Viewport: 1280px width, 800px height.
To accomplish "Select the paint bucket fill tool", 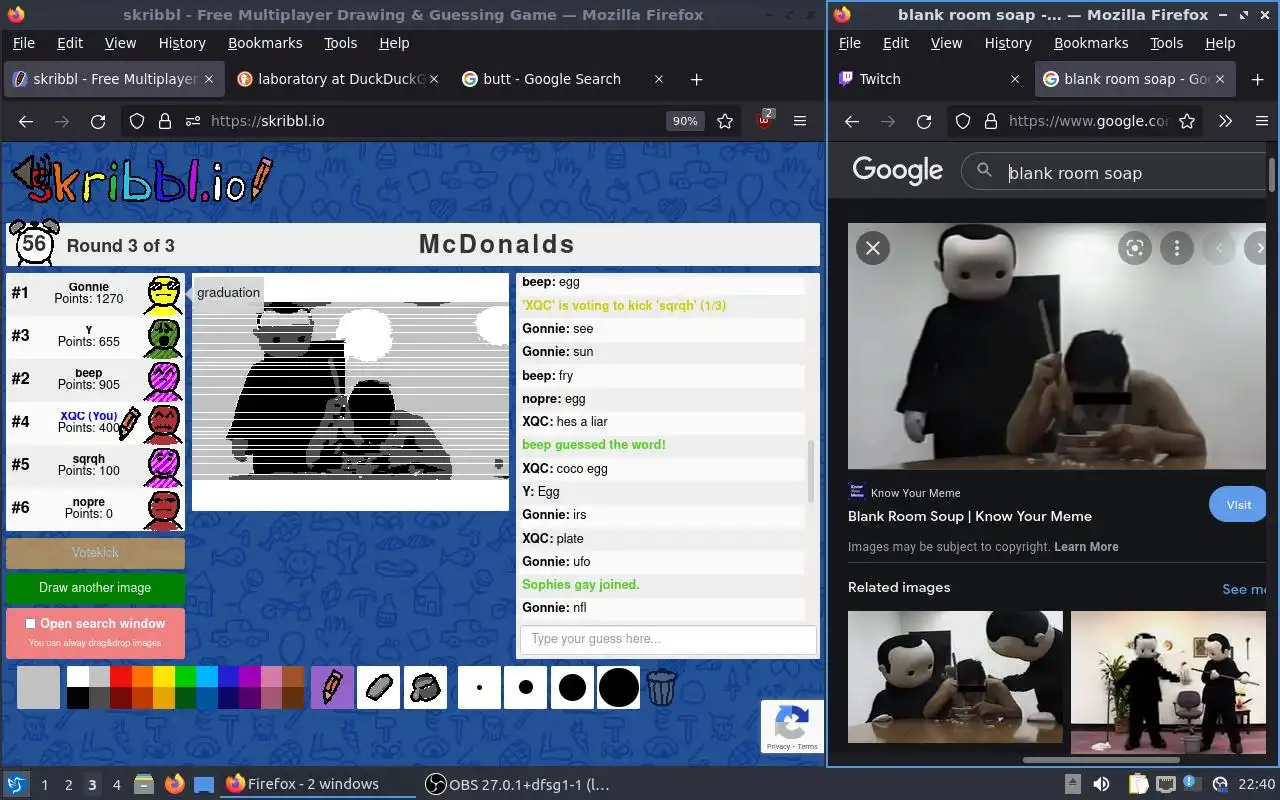I will click(x=425, y=688).
